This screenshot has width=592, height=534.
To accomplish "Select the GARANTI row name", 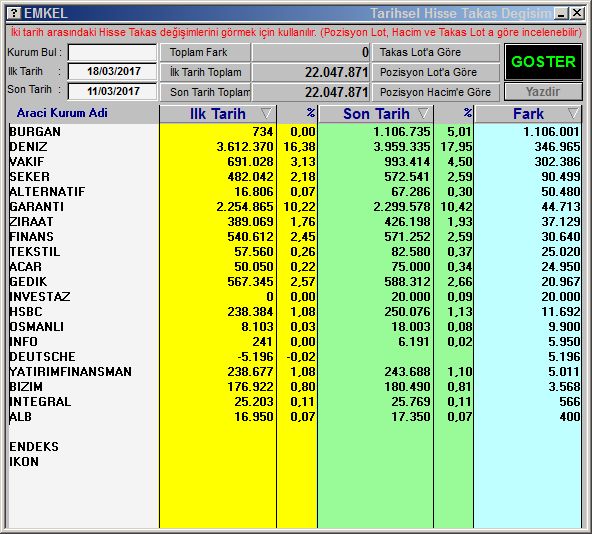I will pos(37,207).
